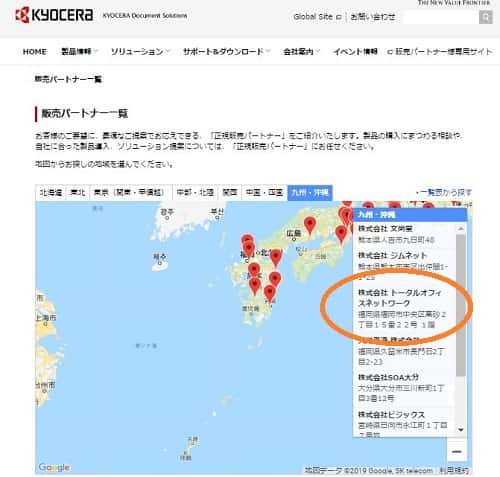500x477 pixels.
Task: Select the 関西 region tab
Action: pos(230,192)
